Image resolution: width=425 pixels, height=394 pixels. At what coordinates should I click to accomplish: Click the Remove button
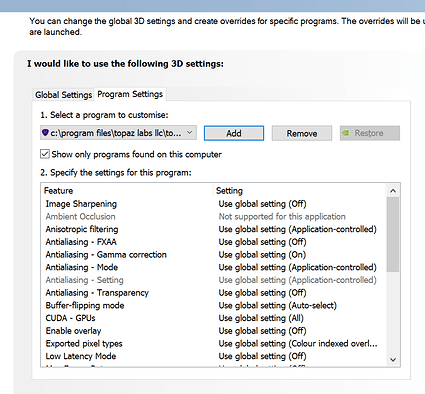[302, 133]
